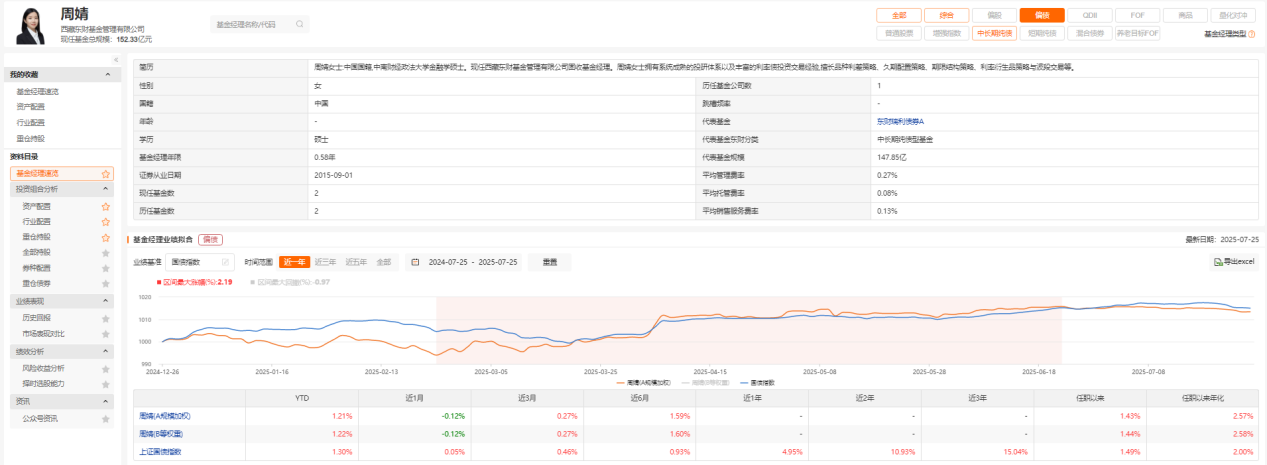This screenshot has height=465, width=1267.
Task: Open 公众号资讯 in the sidebar
Action: pyautogui.click(x=40, y=418)
